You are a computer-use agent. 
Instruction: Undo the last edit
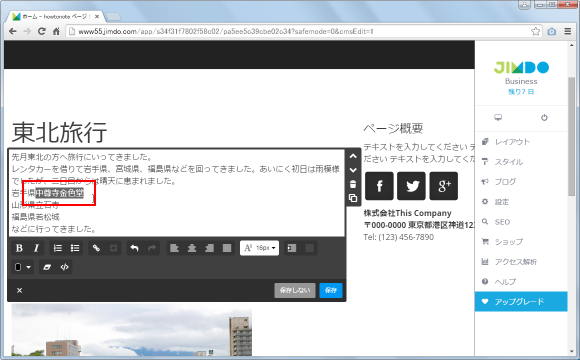pos(135,248)
